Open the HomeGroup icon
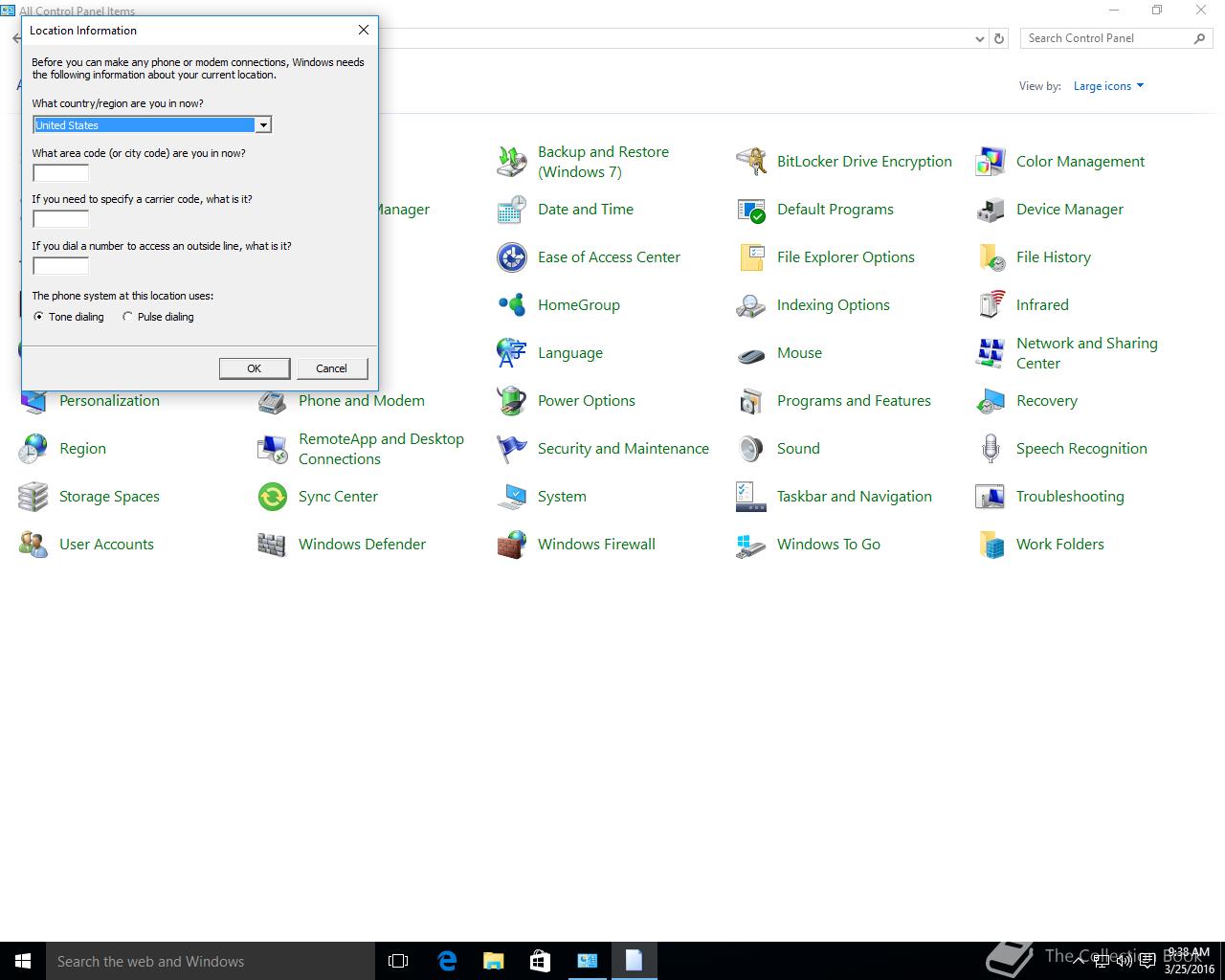 point(512,305)
